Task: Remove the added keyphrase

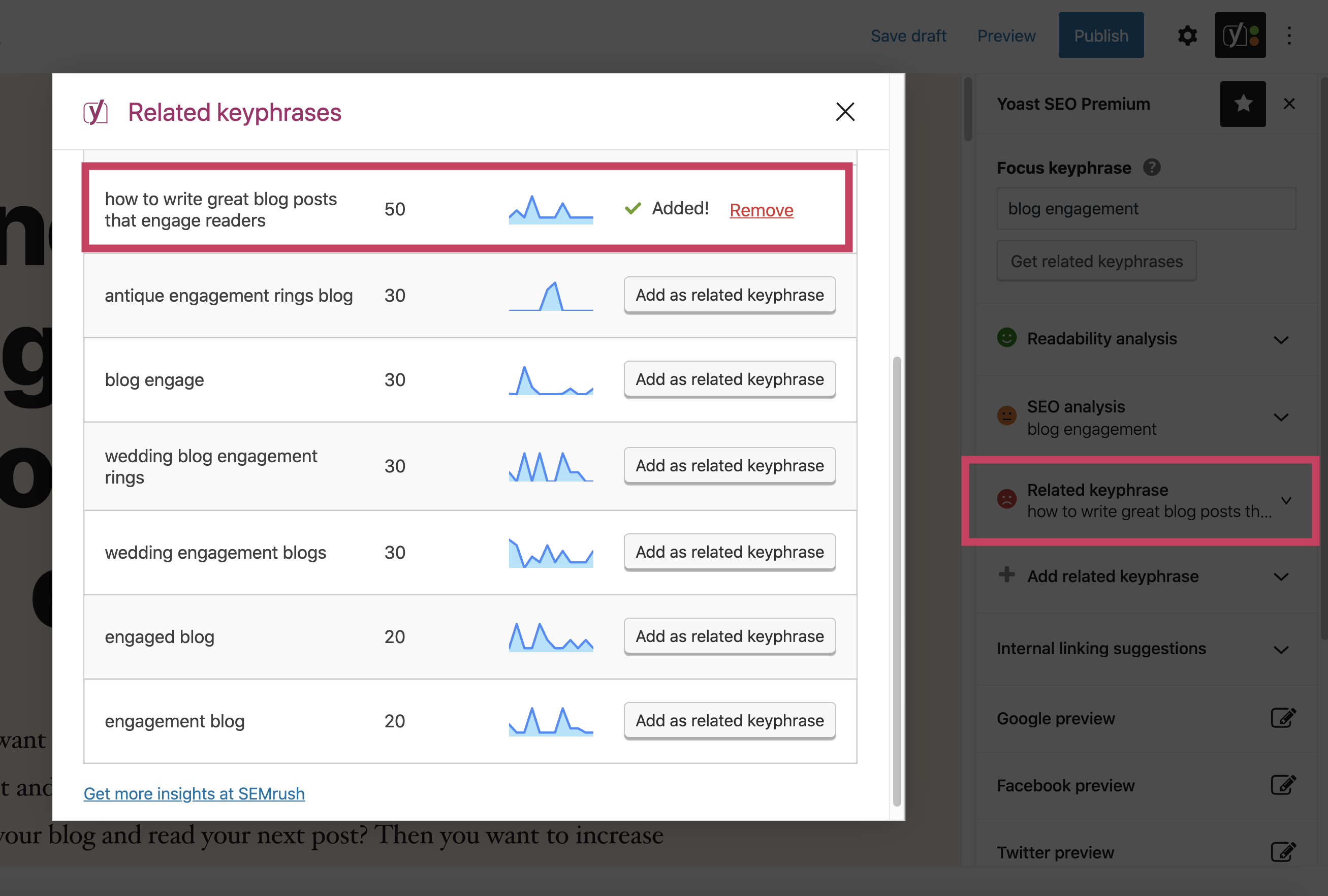Action: tap(761, 210)
